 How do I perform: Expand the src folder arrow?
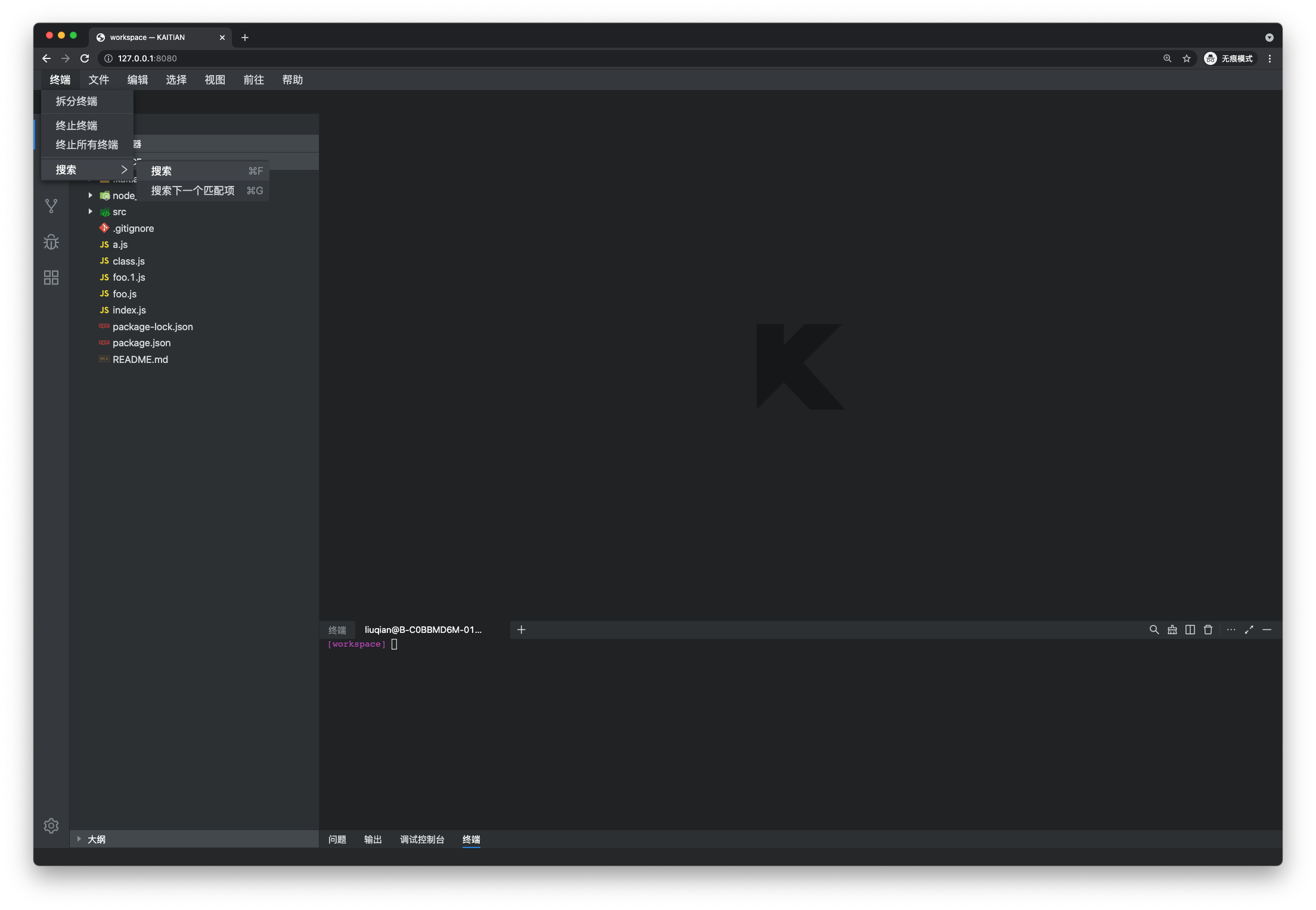(90, 212)
